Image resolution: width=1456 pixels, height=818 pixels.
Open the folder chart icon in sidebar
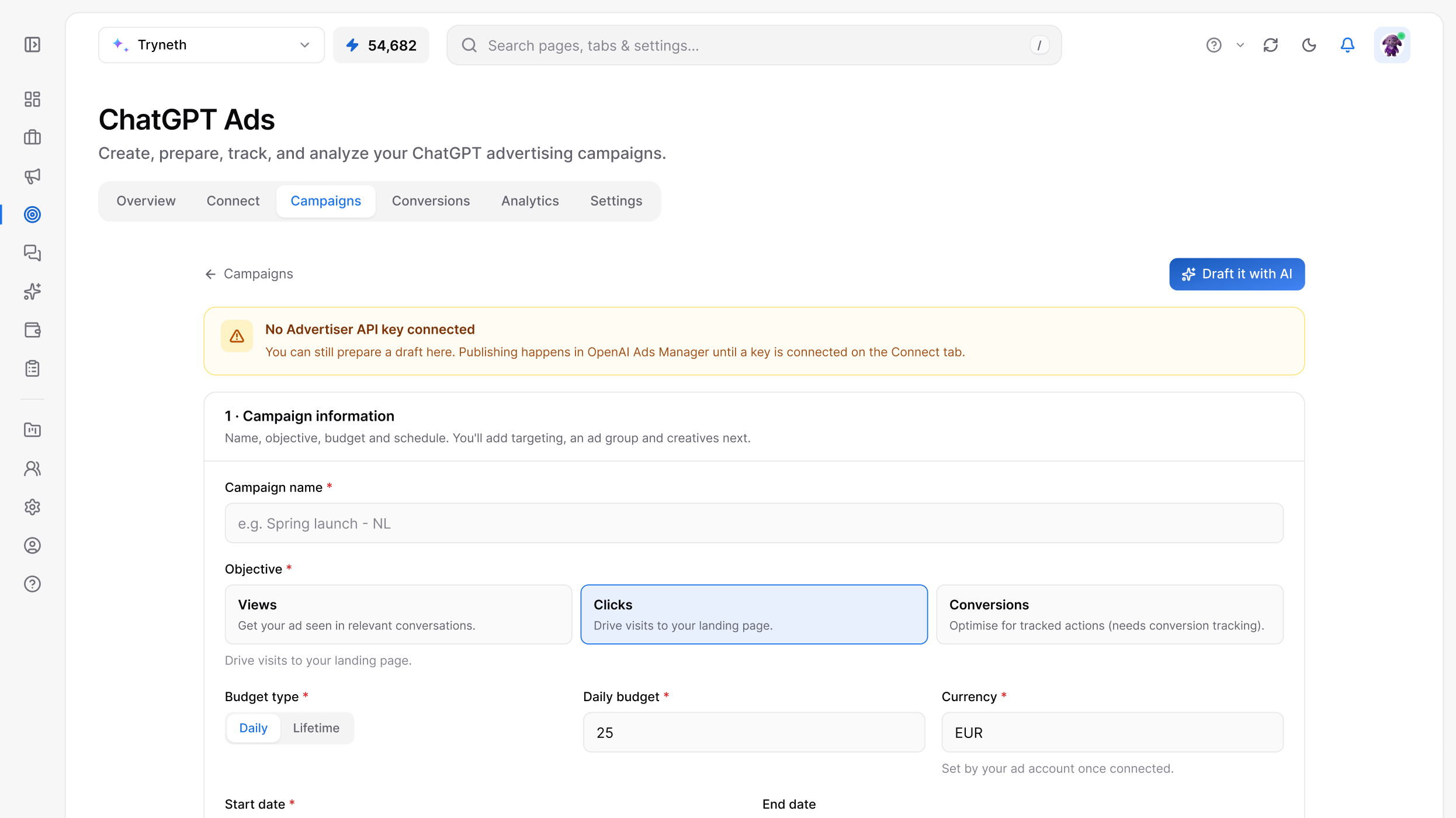coord(32,430)
